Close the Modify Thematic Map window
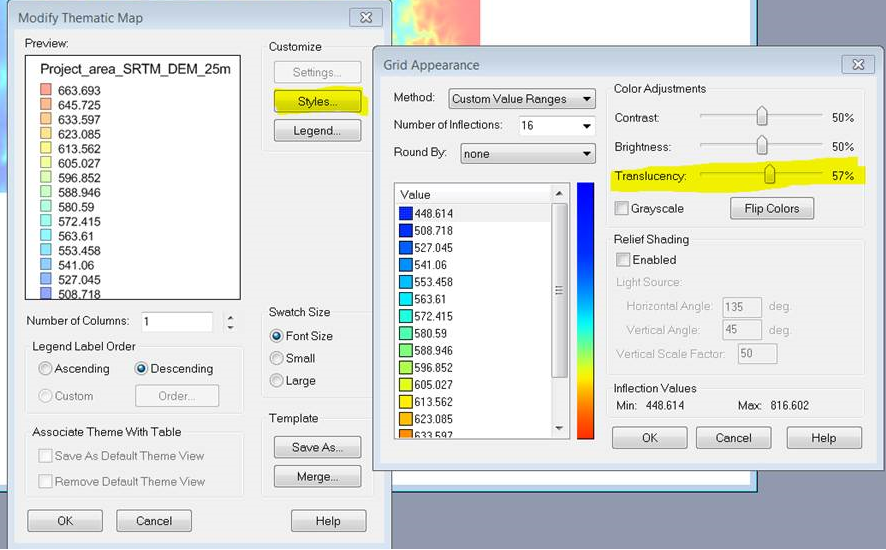This screenshot has width=886, height=550. (x=366, y=18)
